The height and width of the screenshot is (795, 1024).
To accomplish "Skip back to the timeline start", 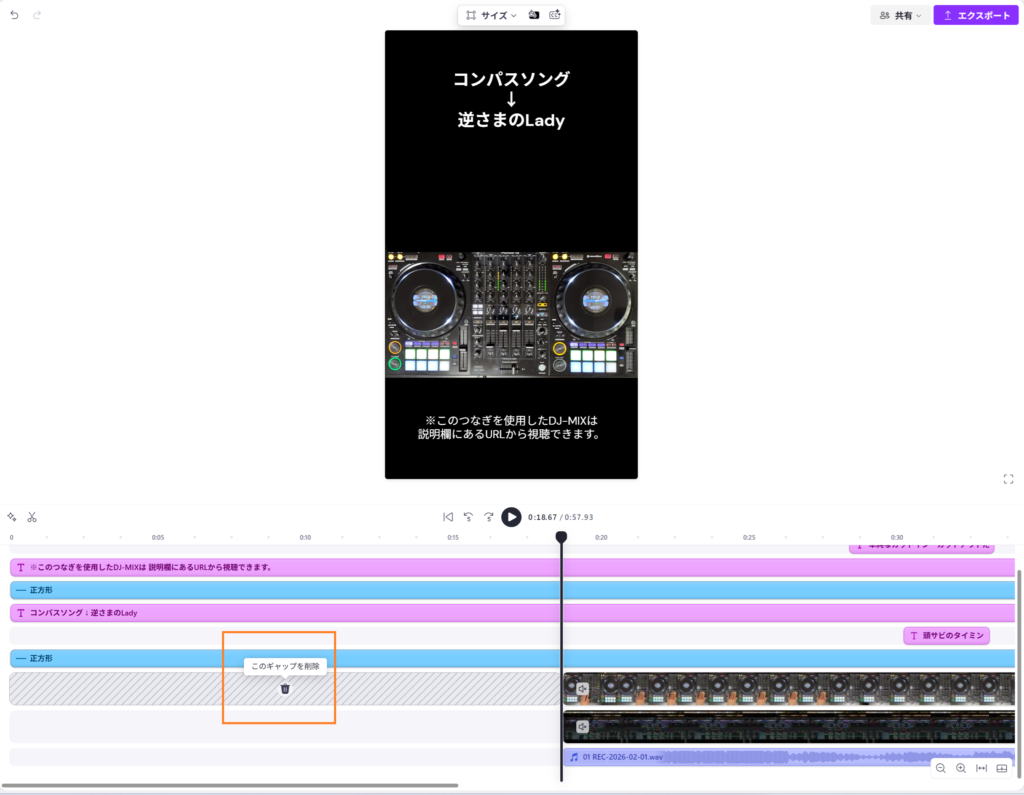I will tap(448, 517).
